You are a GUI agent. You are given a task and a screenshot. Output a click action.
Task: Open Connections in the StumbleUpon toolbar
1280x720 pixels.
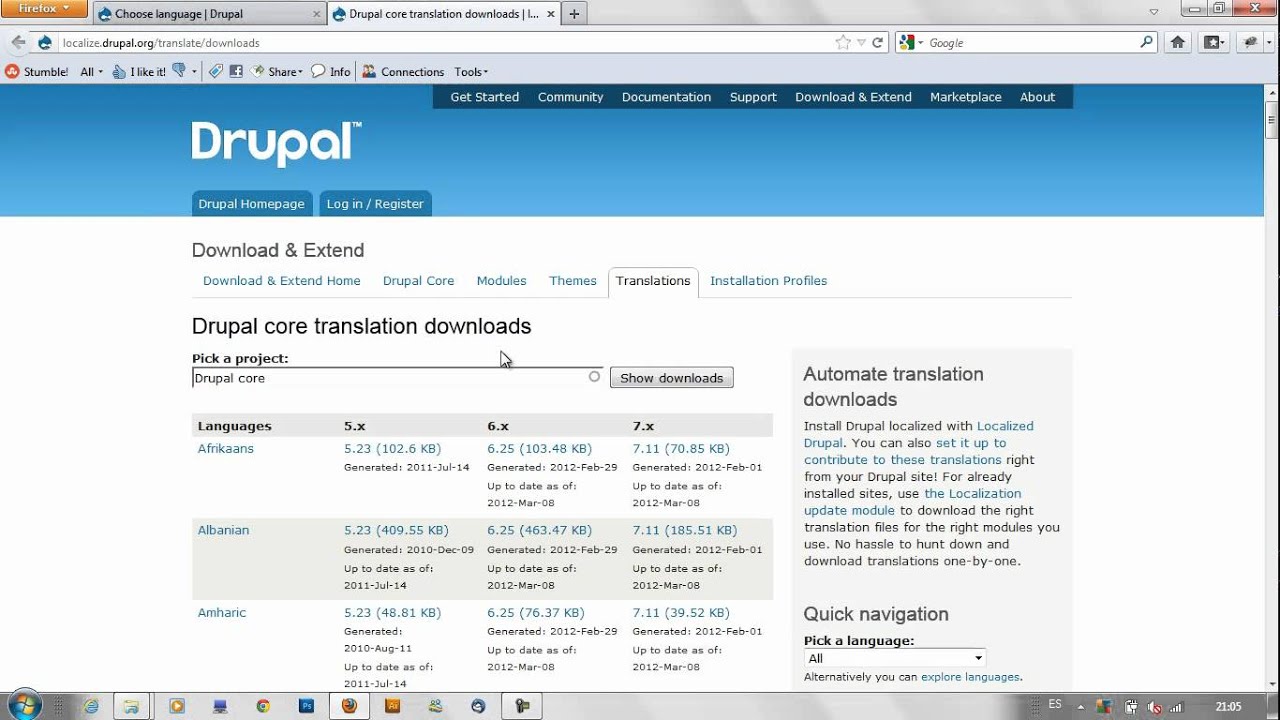click(x=403, y=72)
